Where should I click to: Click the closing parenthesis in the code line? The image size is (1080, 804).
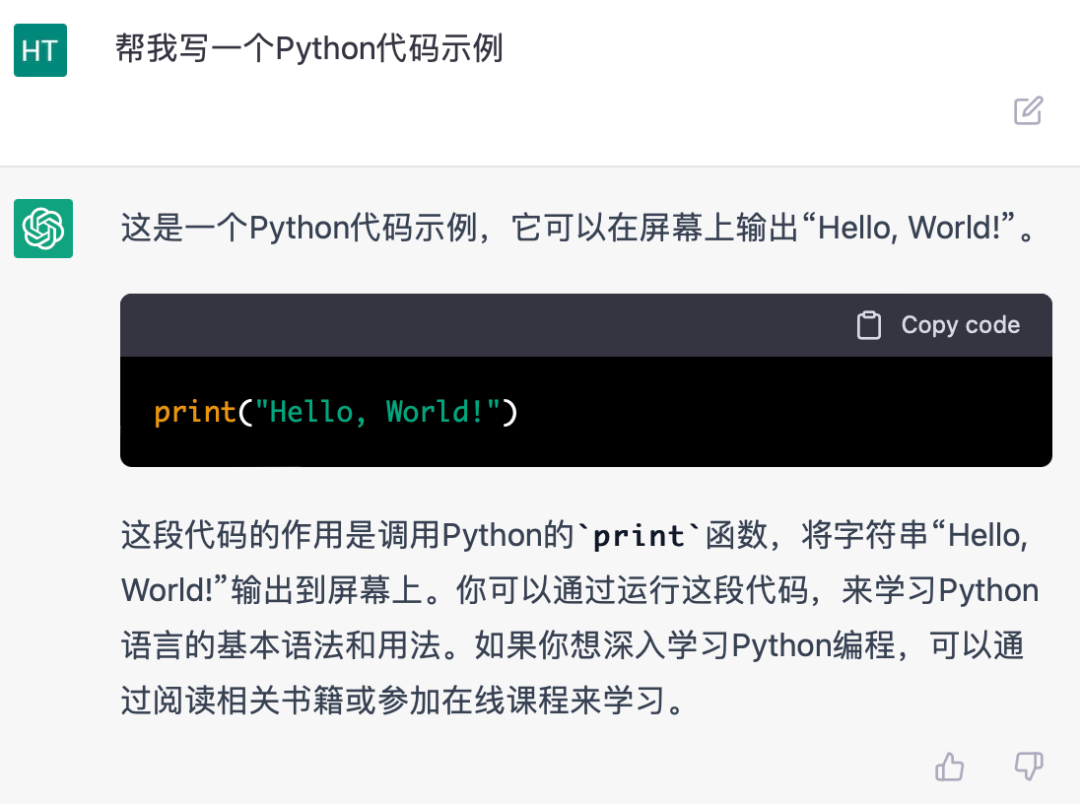[x=509, y=412]
